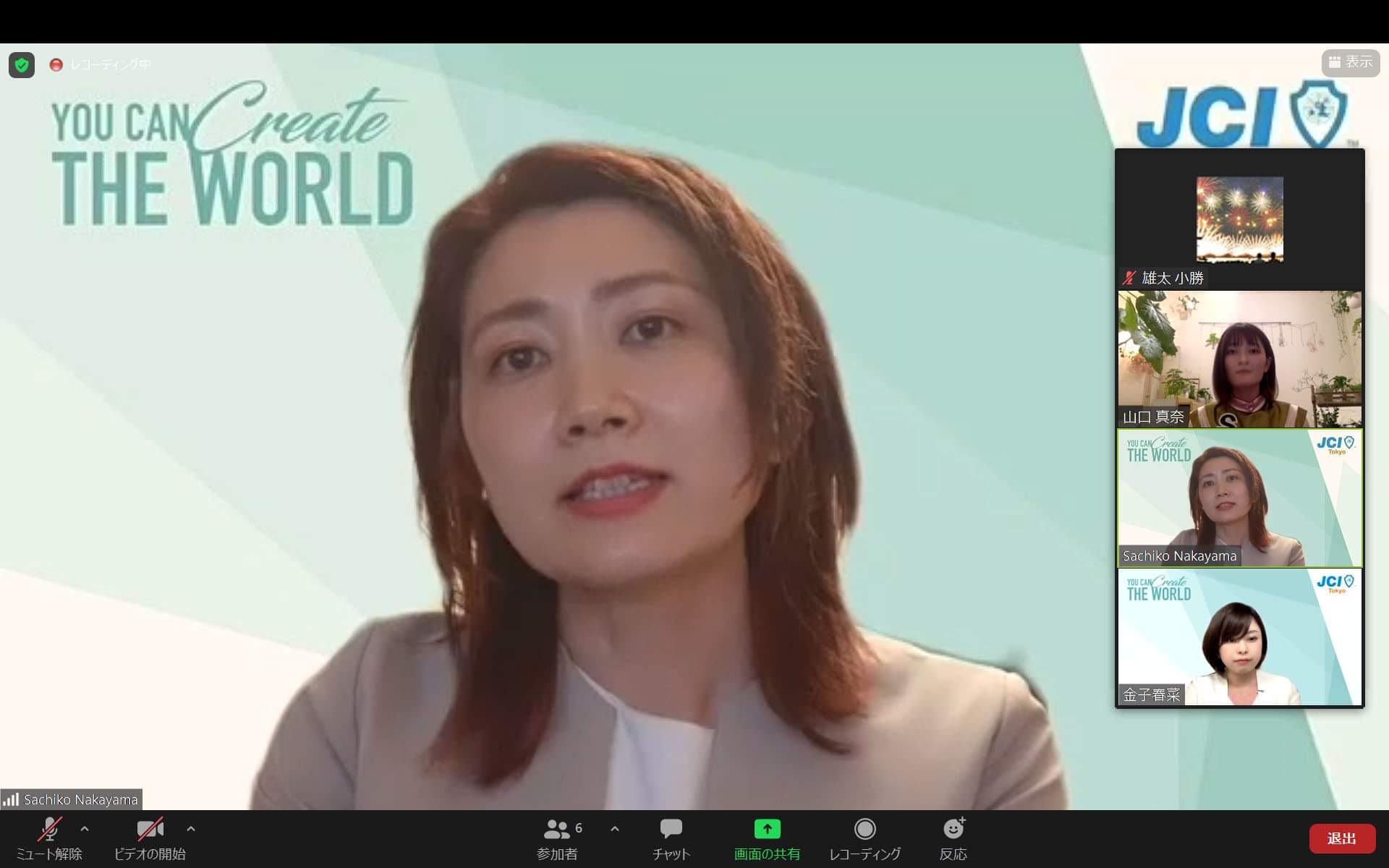Click the muted mic icon by 雄太 小勝
Image resolution: width=1389 pixels, height=868 pixels.
click(1129, 278)
